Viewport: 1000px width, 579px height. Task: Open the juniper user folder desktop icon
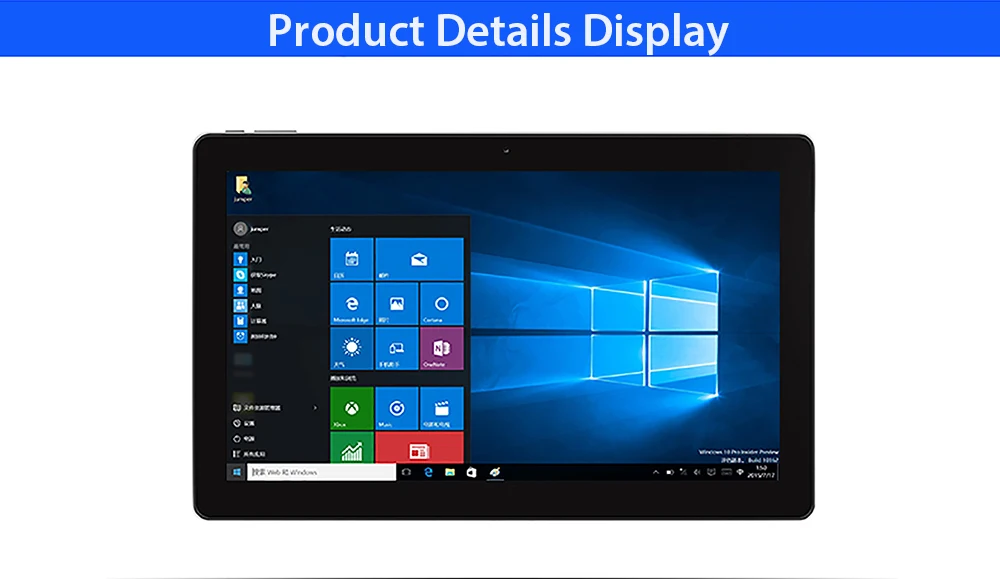243,189
